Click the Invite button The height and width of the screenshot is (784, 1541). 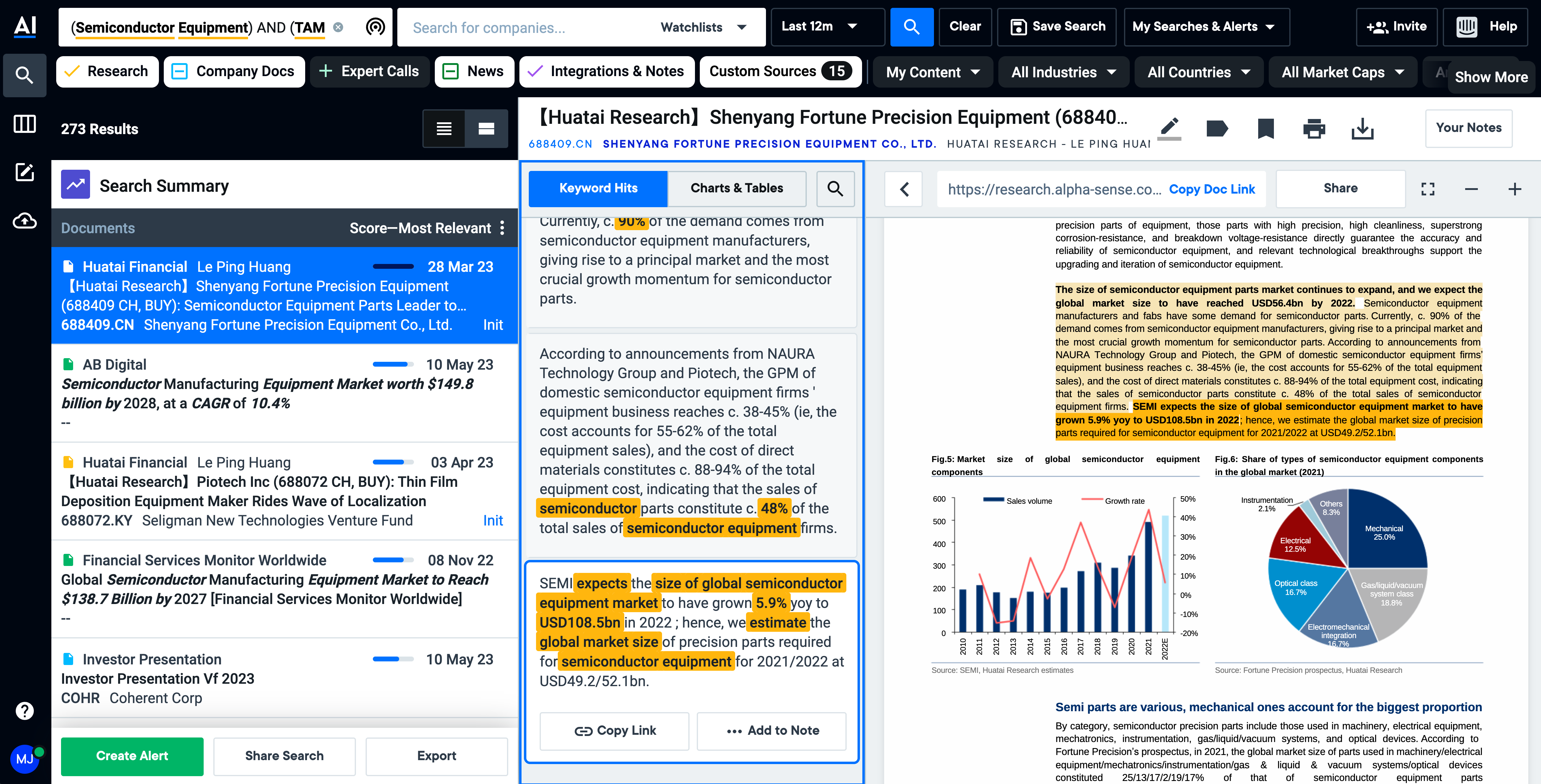1397,27
